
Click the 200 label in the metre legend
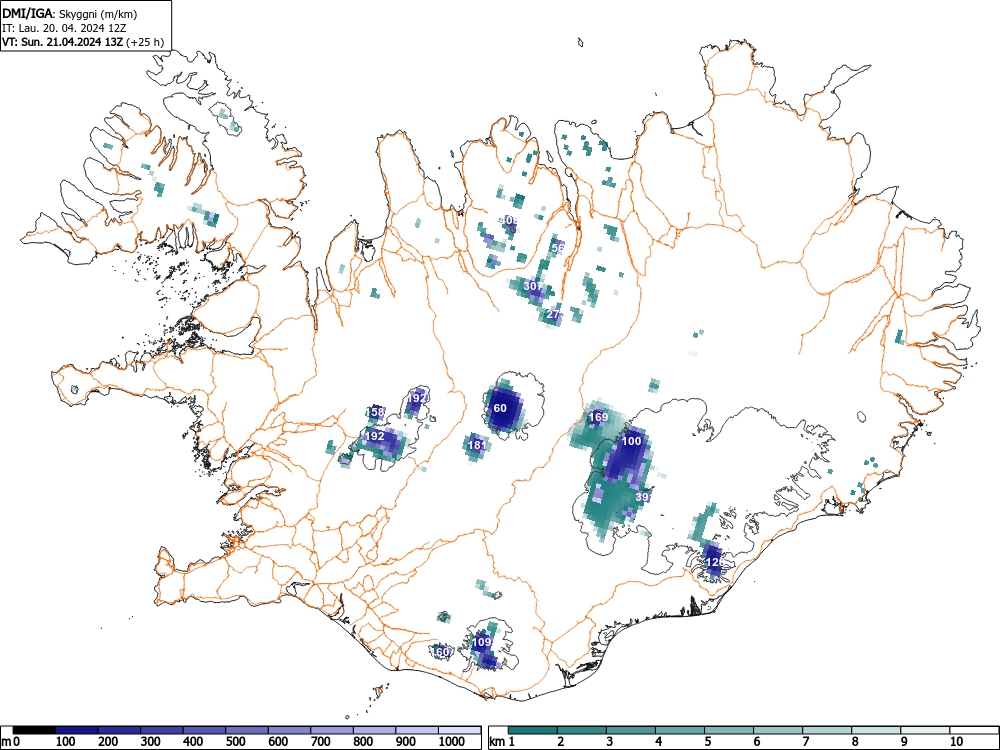click(x=108, y=742)
